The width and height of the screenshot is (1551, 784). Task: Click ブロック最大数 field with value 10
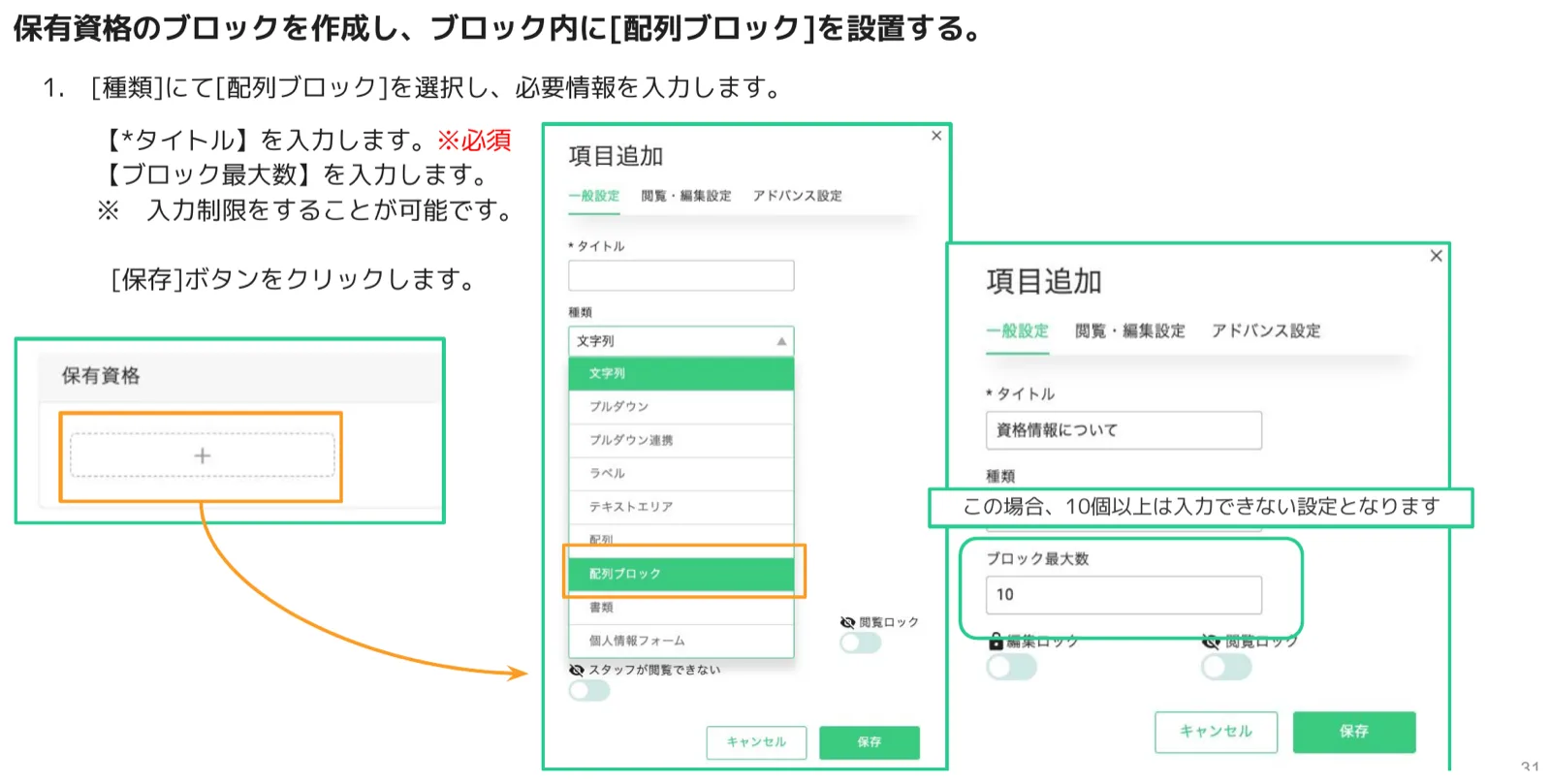point(1124,595)
